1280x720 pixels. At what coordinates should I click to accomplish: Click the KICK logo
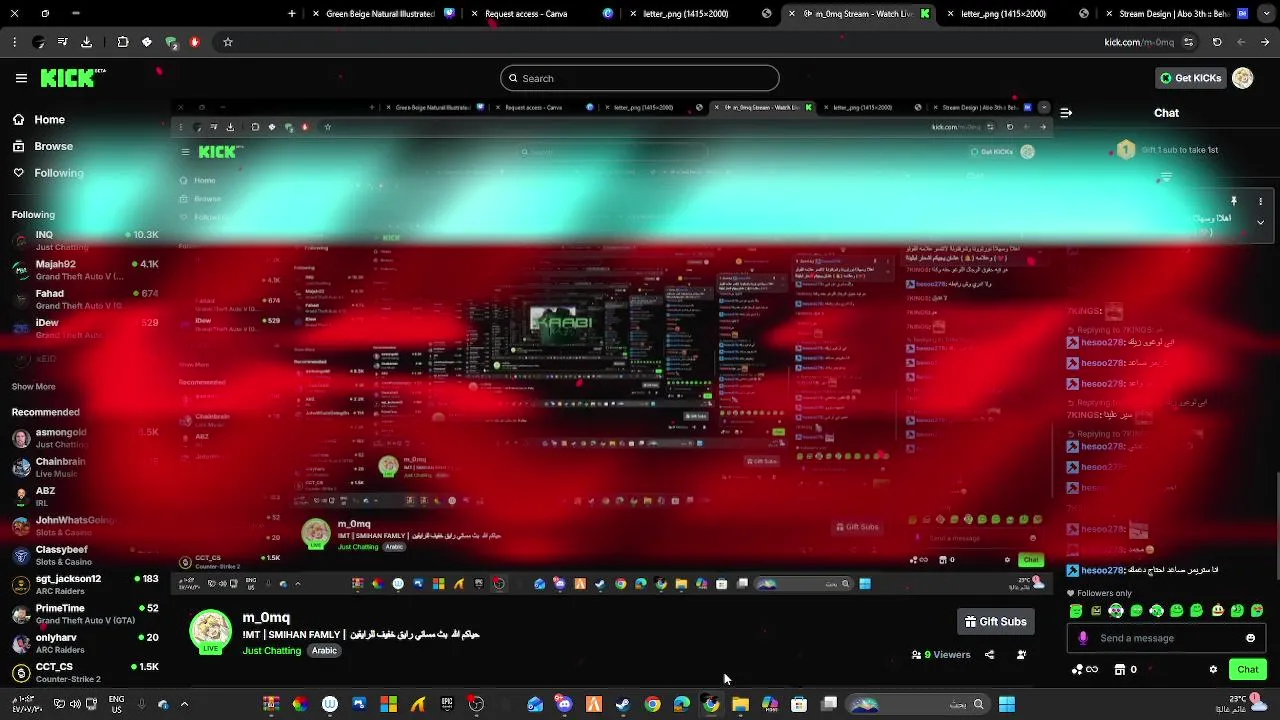click(x=73, y=78)
